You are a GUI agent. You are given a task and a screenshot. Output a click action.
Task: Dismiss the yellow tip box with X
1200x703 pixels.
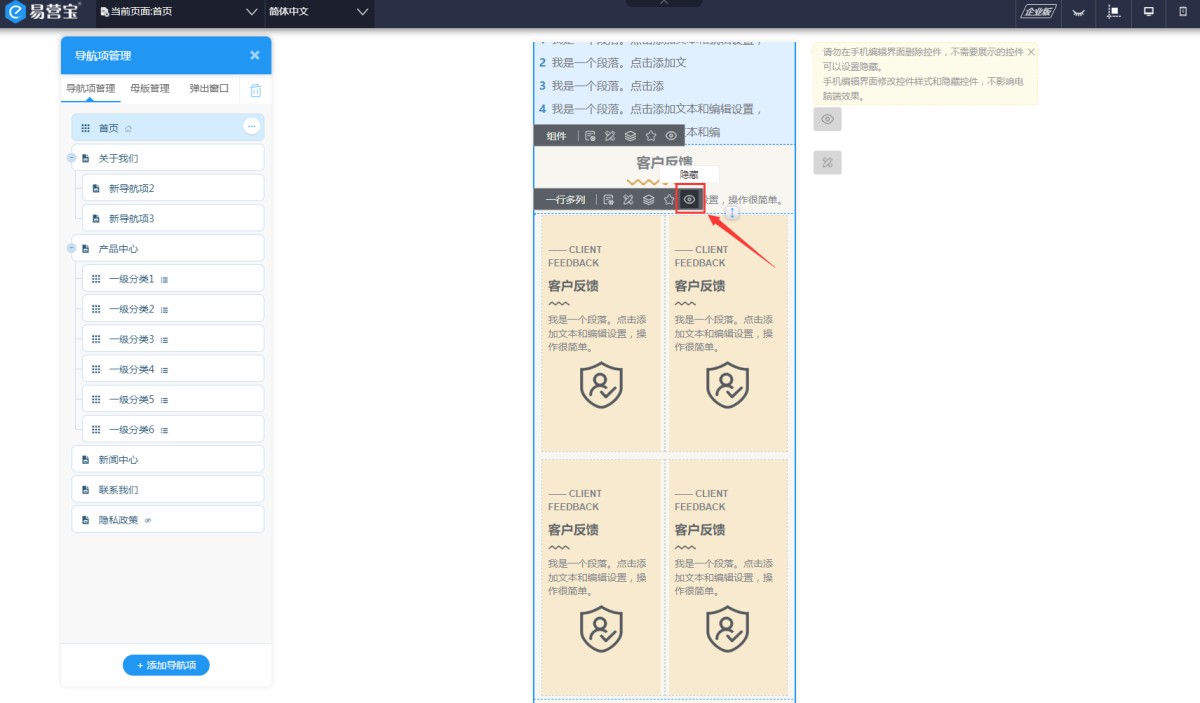coord(1031,51)
